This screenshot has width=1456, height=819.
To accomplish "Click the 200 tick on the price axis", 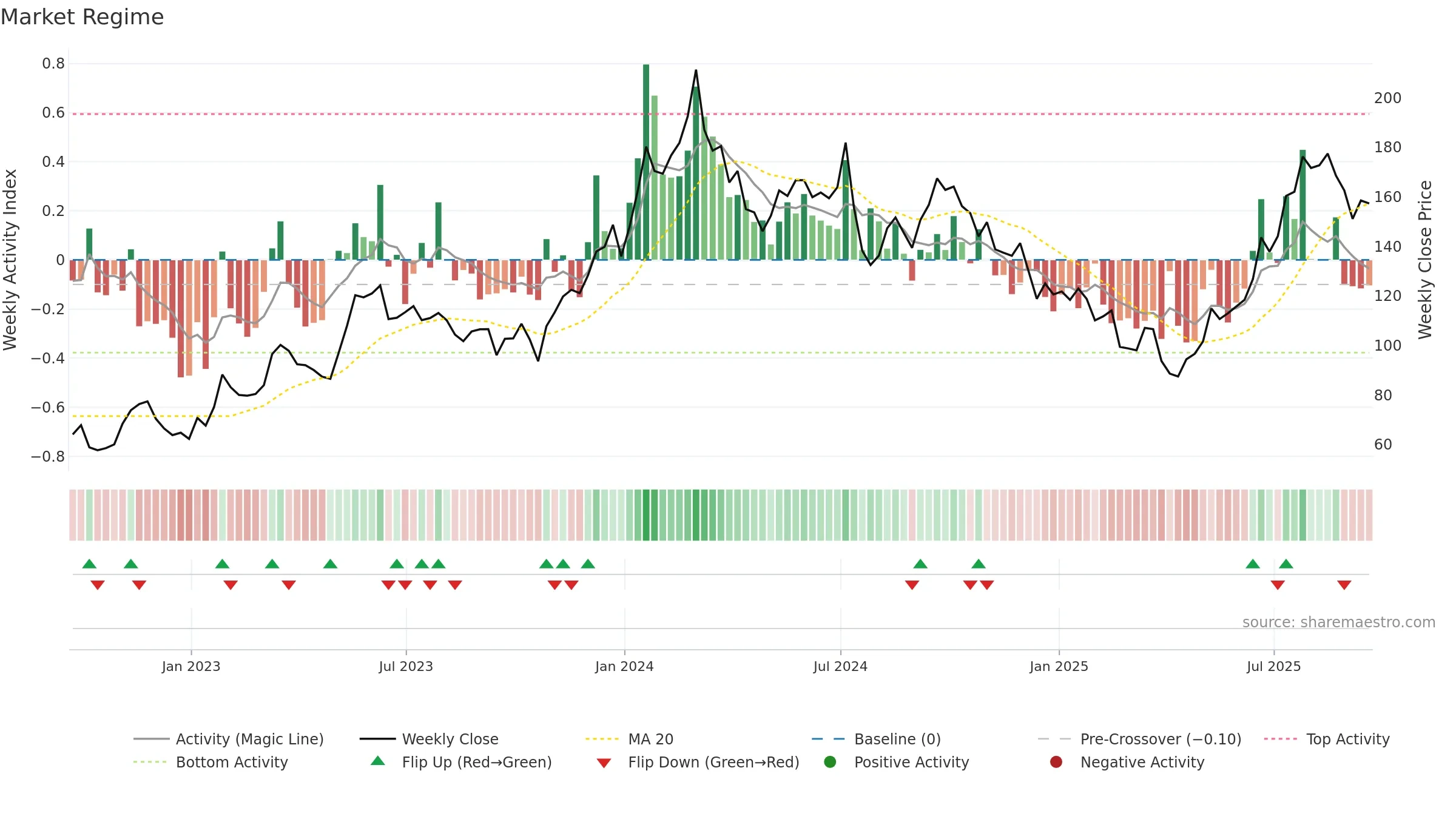I will (x=1387, y=98).
